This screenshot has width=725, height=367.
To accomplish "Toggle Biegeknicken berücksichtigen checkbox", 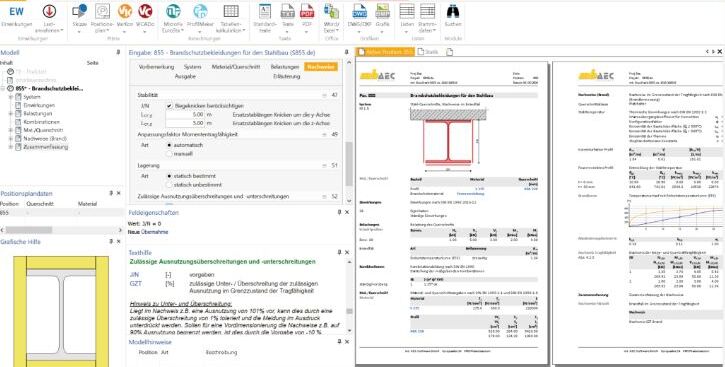I will pos(169,106).
